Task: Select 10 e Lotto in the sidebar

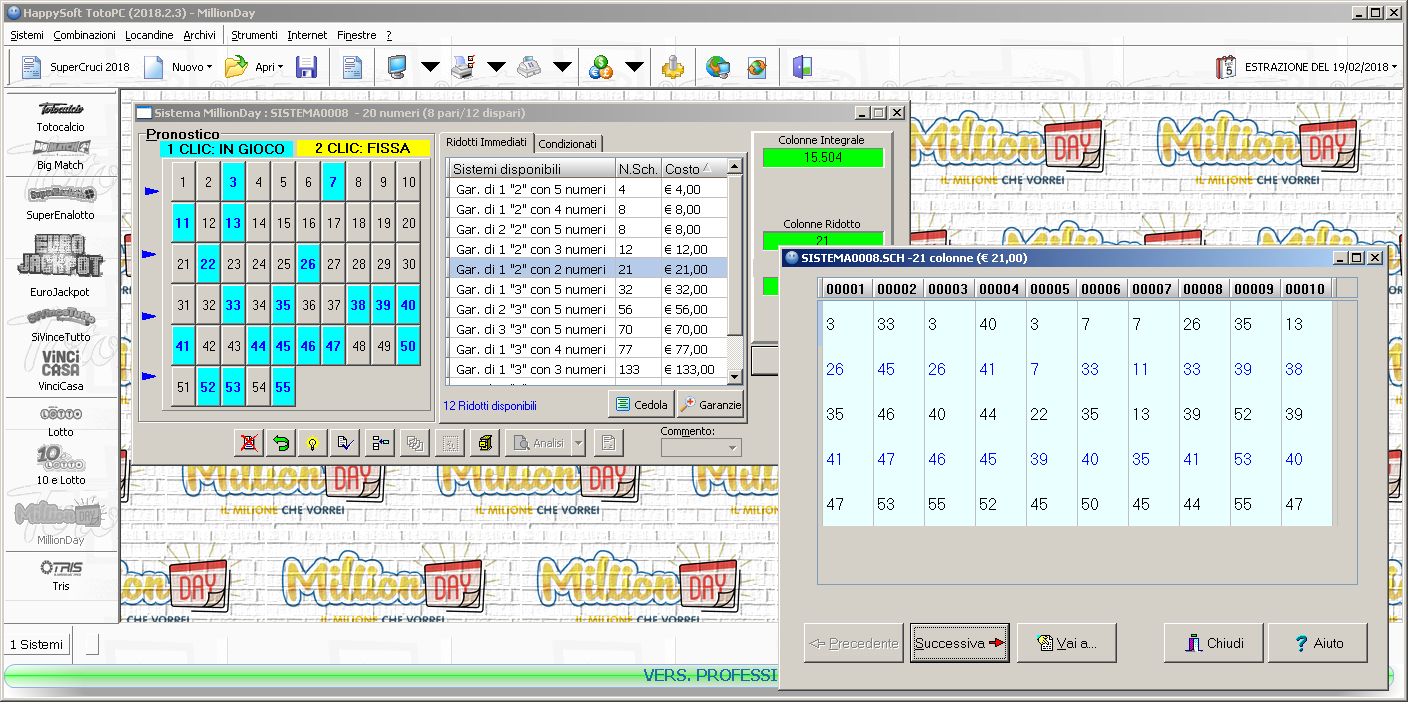Action: pyautogui.click(x=60, y=466)
